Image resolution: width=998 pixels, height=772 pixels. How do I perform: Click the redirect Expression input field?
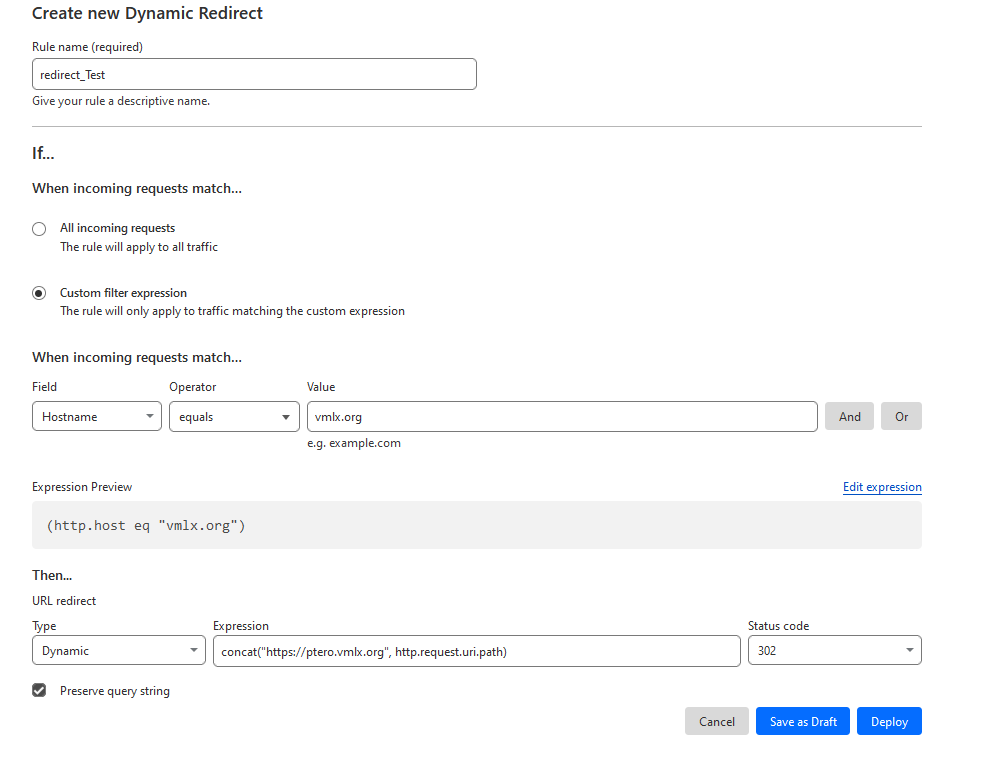coord(476,651)
